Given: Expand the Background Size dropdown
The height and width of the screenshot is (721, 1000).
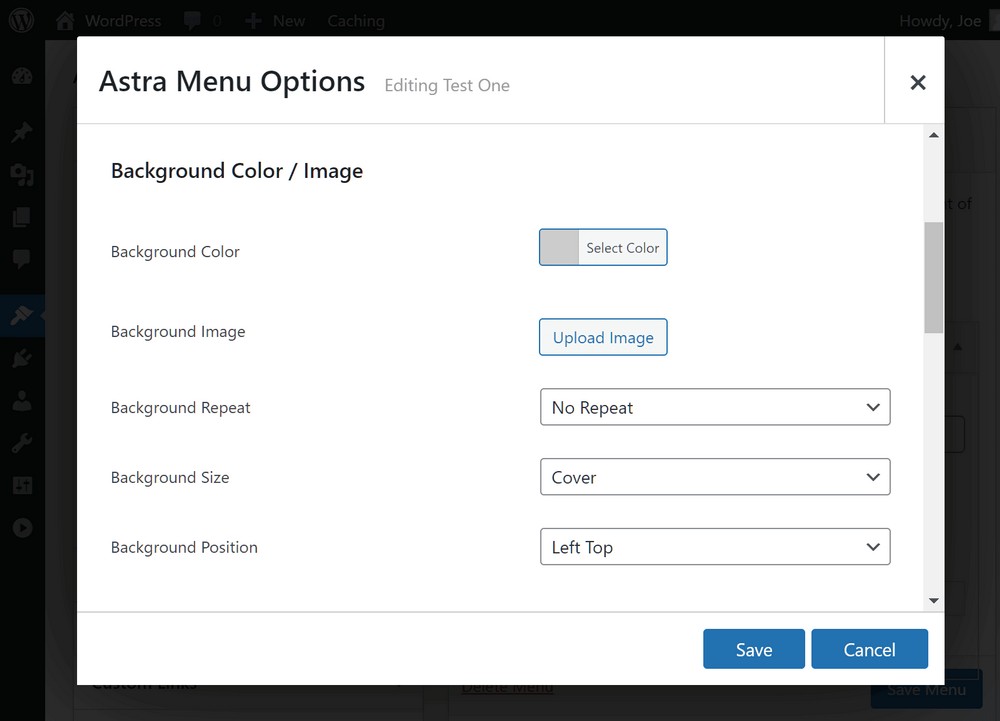Looking at the screenshot, I should (x=715, y=478).
